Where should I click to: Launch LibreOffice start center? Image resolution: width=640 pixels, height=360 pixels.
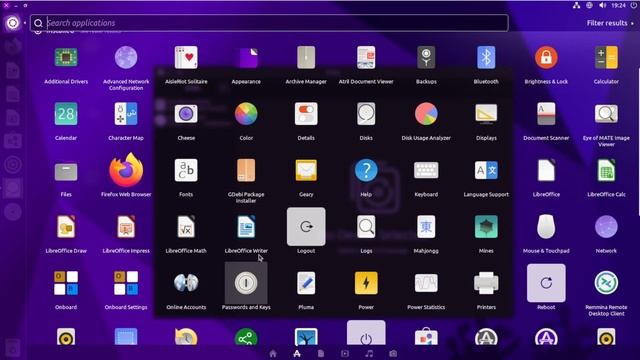tap(546, 171)
